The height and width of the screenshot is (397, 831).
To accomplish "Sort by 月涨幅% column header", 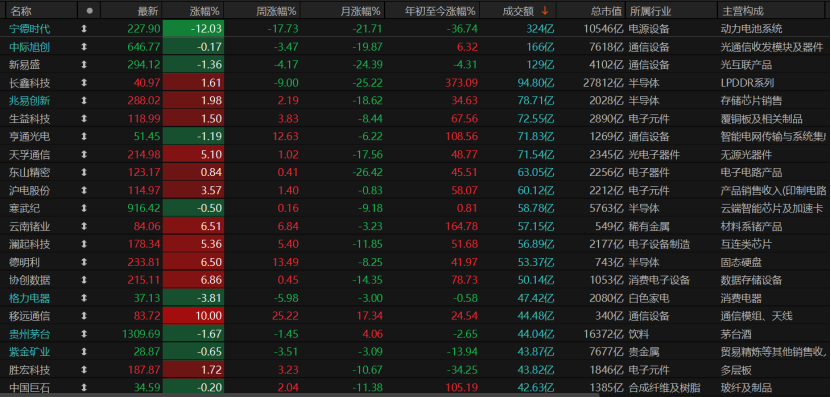I will point(360,11).
